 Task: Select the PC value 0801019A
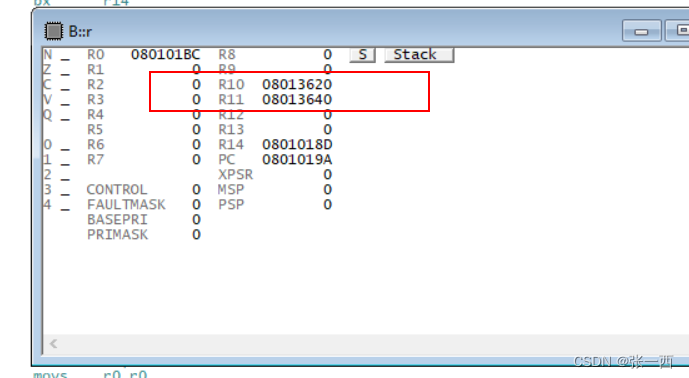point(297,160)
